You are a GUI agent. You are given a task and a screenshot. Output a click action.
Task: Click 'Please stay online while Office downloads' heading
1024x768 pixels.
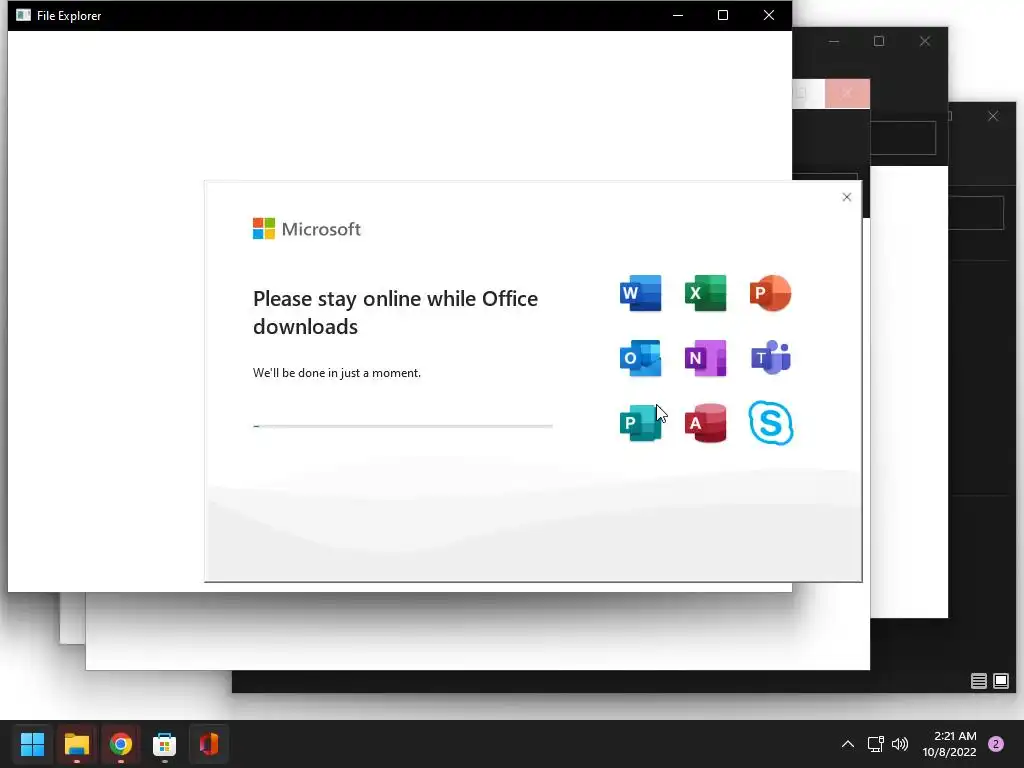395,312
